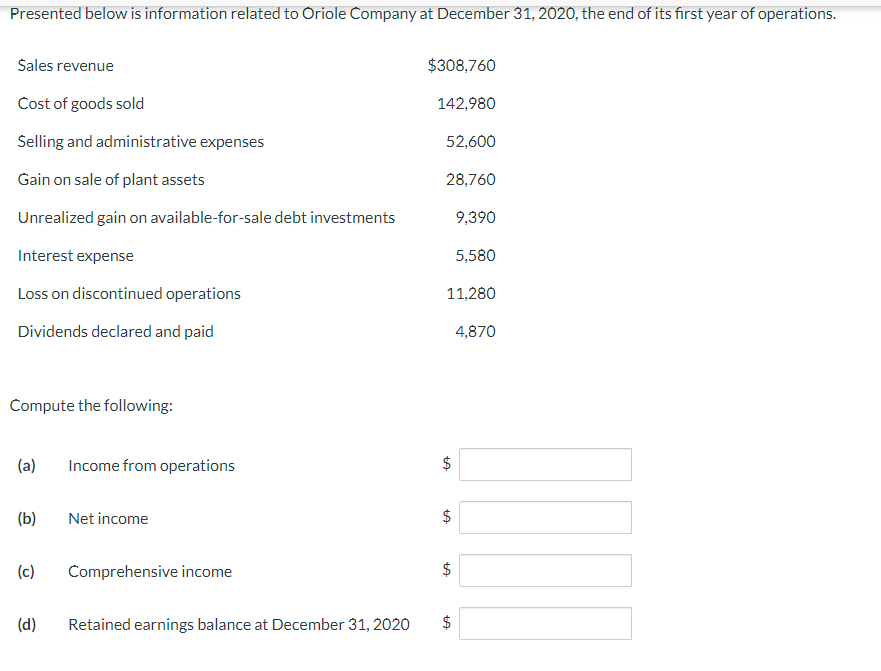The image size is (881, 671).
Task: Select the Unrealized gain on debt investments line
Action: [206, 217]
